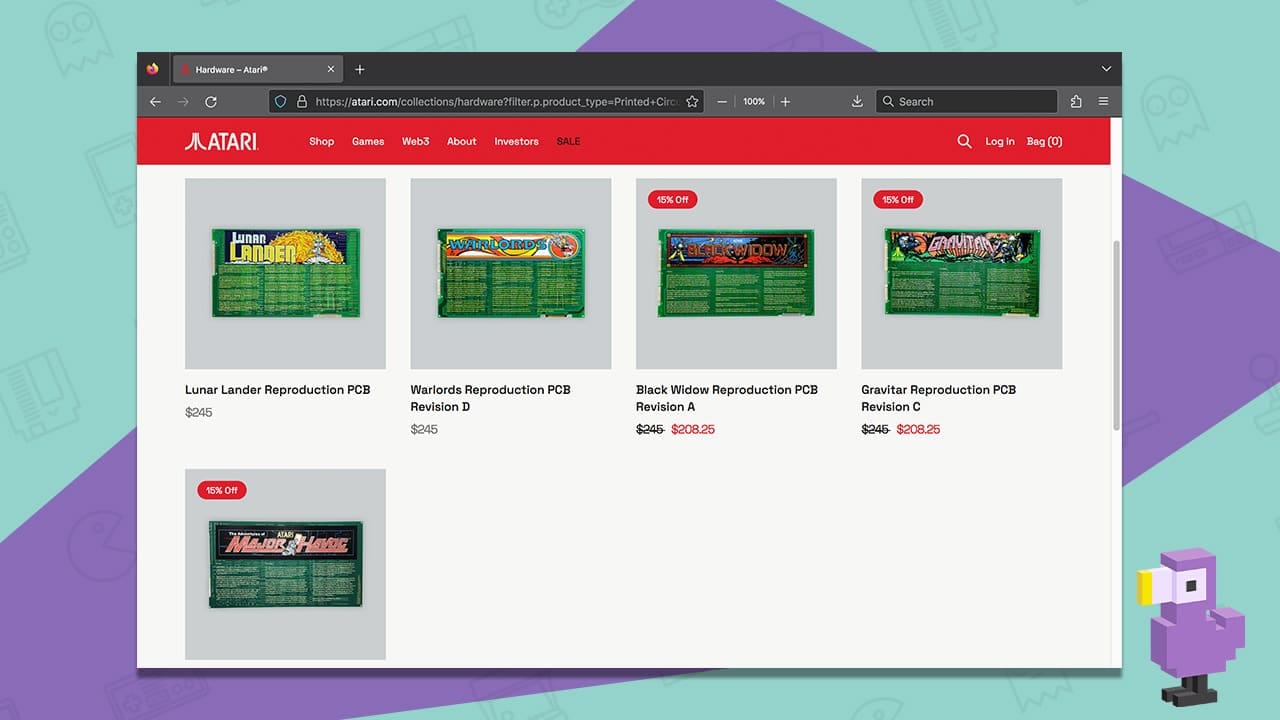Open Warlords PCB product image
Viewport: 1280px width, 720px height.
click(x=511, y=273)
